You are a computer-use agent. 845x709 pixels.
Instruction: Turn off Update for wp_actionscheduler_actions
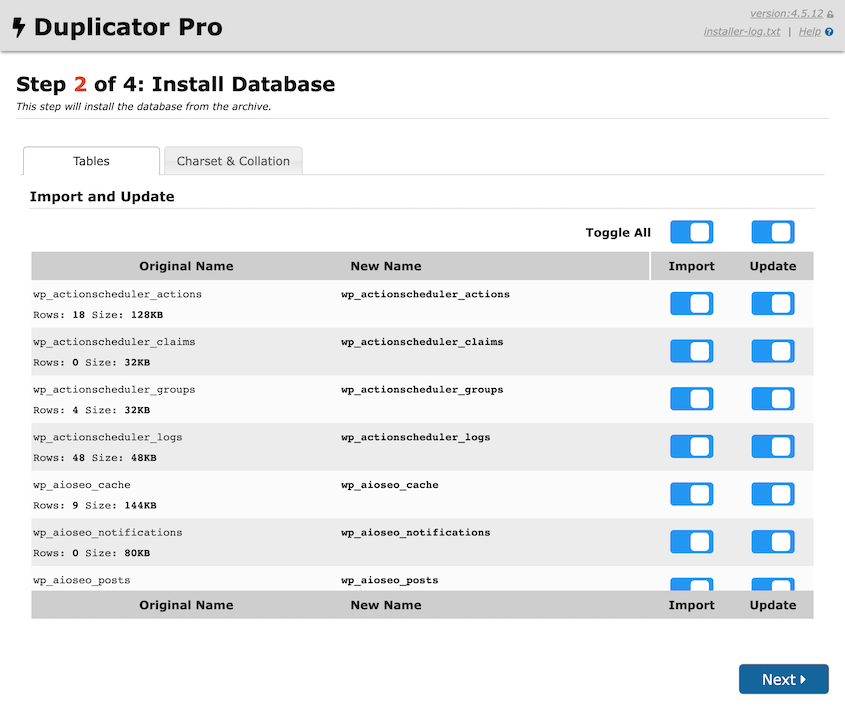point(772,303)
